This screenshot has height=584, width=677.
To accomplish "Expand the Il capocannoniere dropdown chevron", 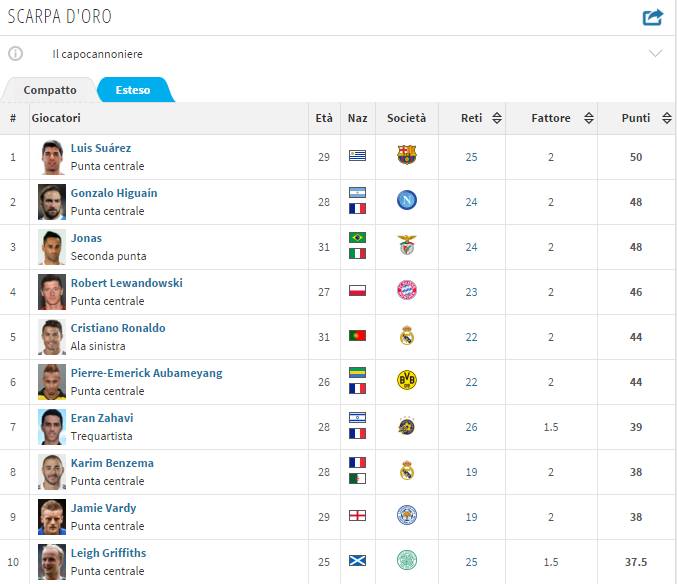I will tap(655, 54).
